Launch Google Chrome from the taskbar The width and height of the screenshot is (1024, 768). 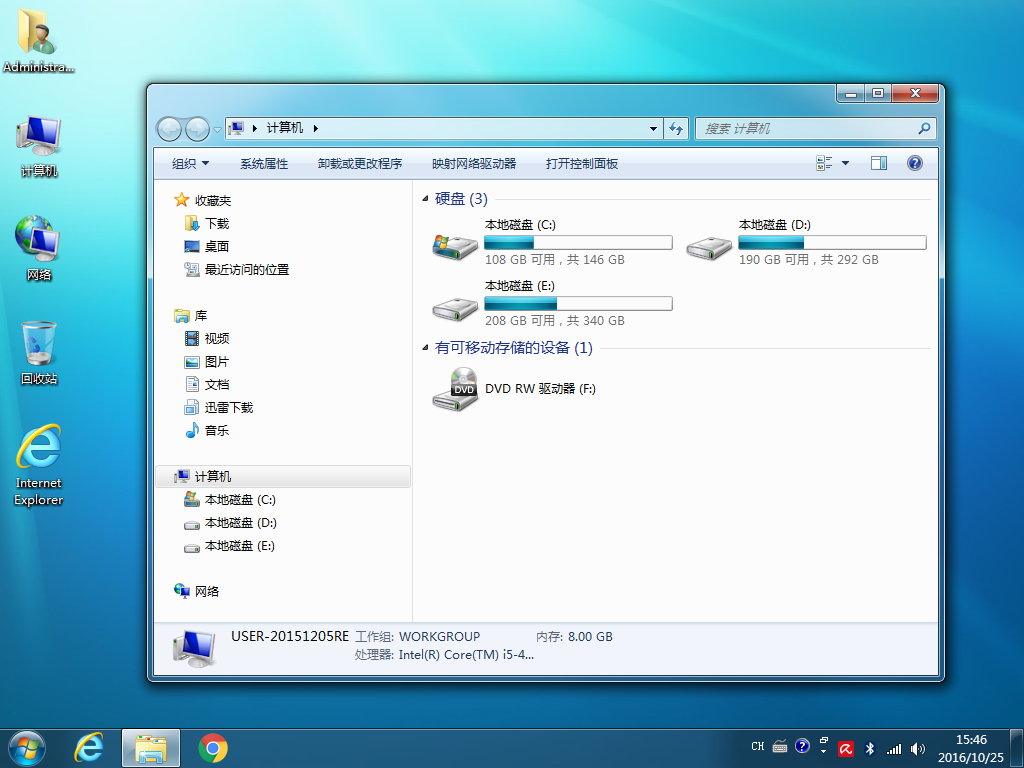pyautogui.click(x=213, y=748)
